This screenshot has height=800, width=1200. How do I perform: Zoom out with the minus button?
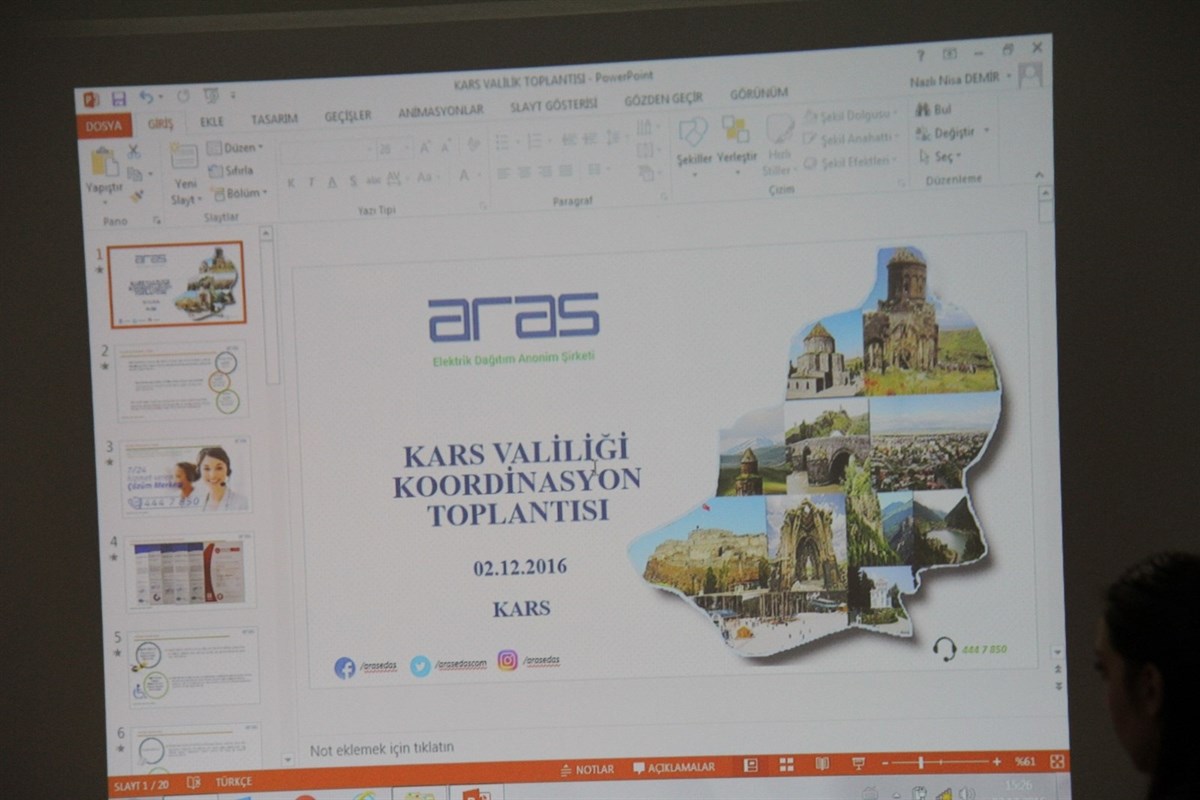pyautogui.click(x=886, y=764)
